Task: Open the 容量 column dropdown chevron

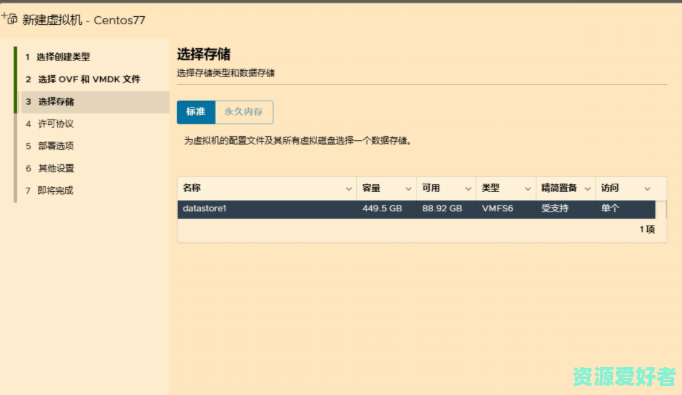Action: [408, 189]
